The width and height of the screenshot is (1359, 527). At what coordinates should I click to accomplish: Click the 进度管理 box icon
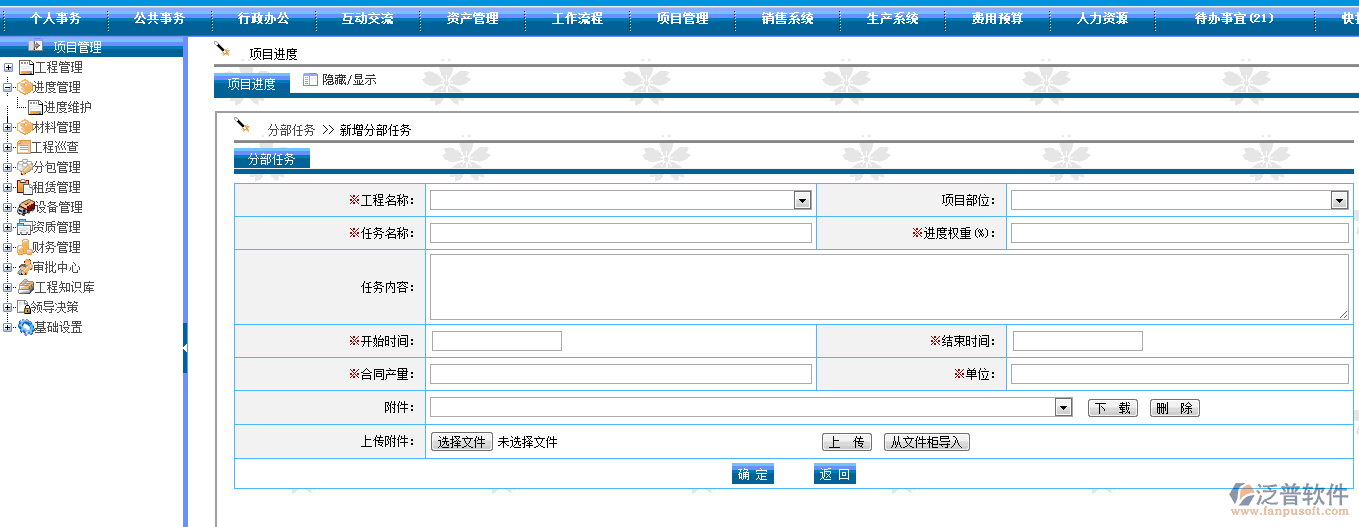click(25, 87)
